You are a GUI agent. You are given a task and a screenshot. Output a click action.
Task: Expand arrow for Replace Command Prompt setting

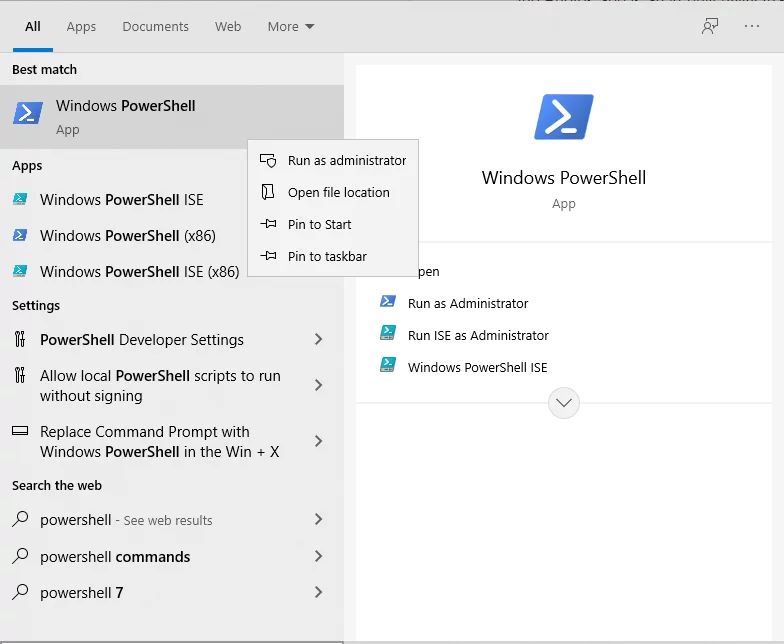(318, 441)
